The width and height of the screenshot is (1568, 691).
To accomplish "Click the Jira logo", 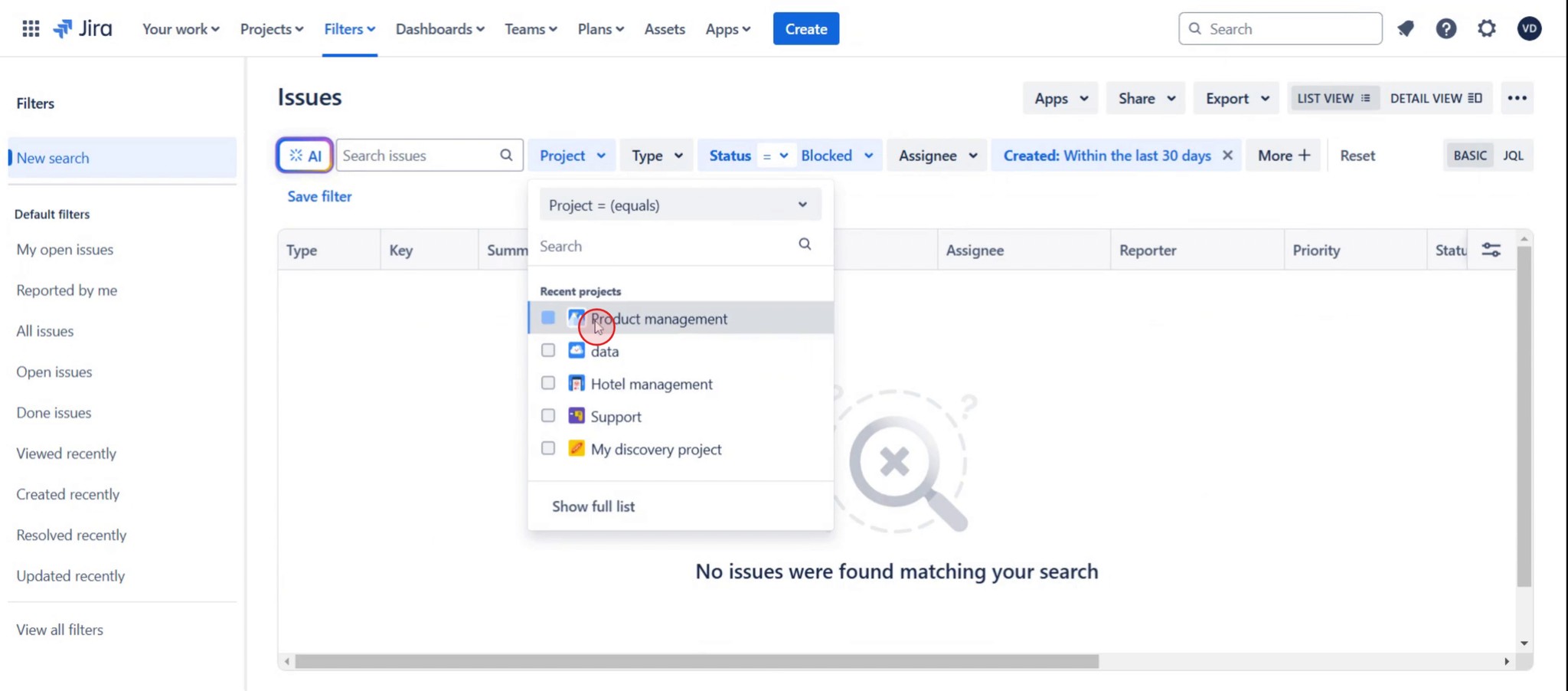I will pos(83,28).
